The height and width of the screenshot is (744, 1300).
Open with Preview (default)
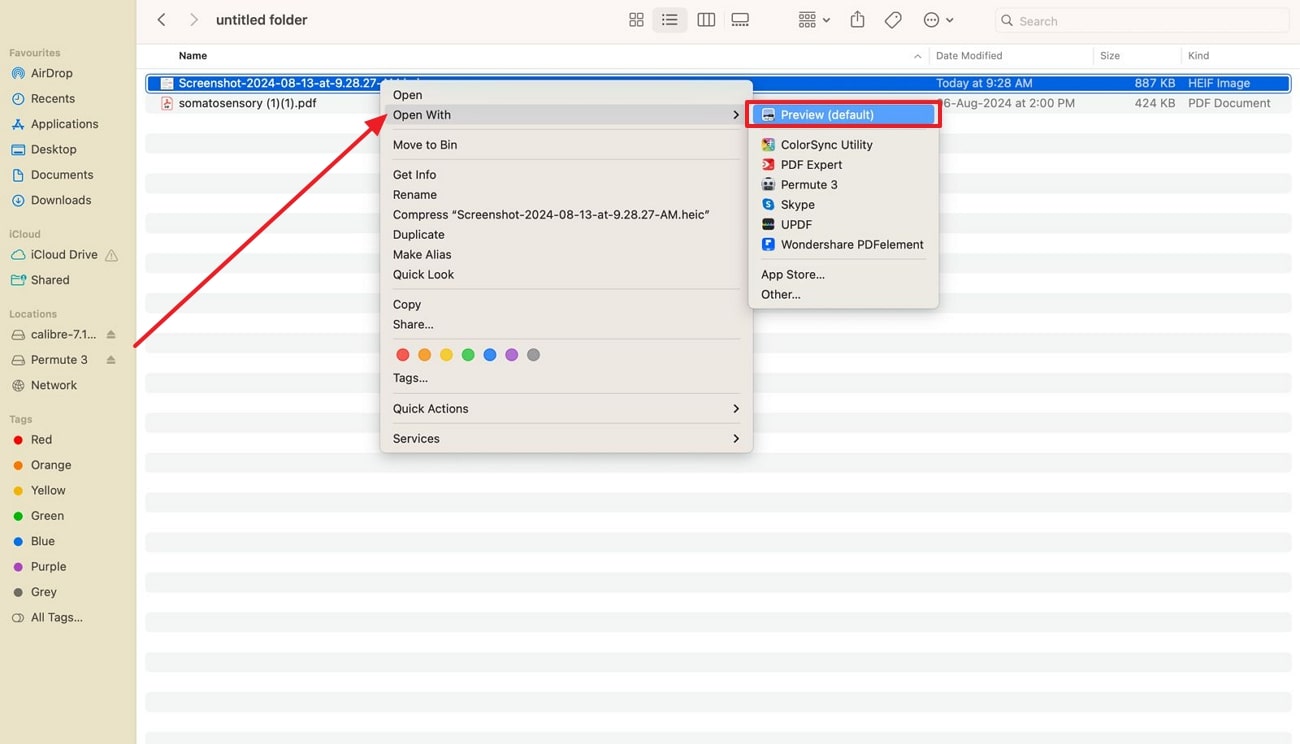[844, 115]
